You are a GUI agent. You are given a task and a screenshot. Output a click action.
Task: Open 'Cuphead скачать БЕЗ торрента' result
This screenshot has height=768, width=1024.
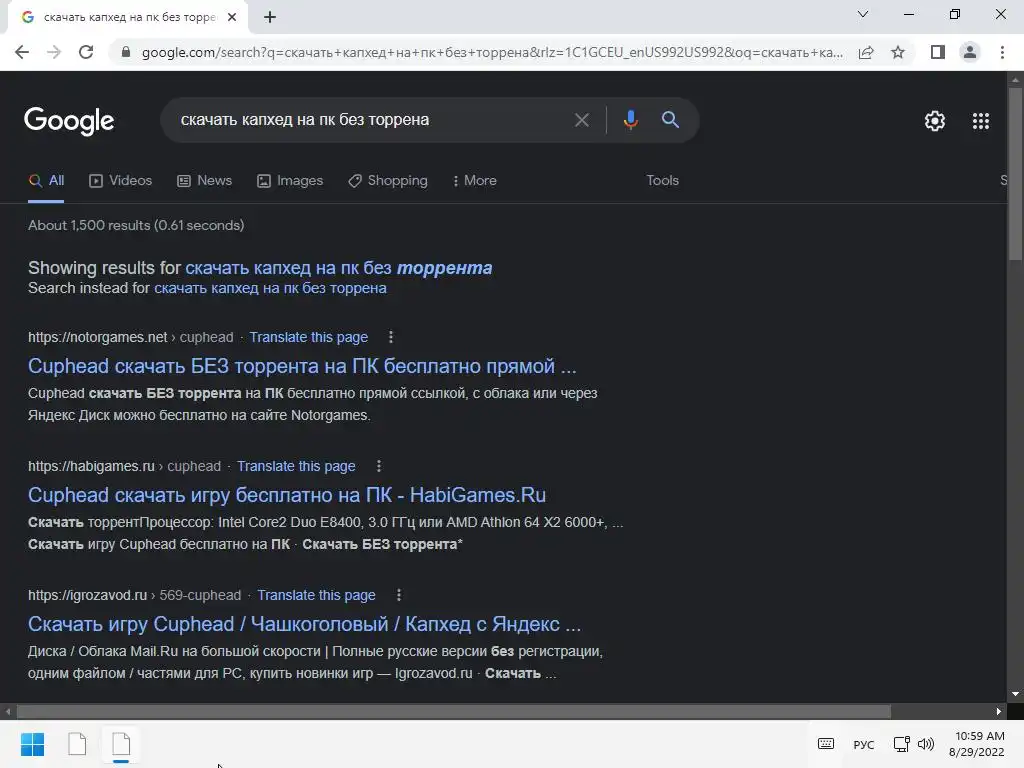pyautogui.click(x=302, y=366)
